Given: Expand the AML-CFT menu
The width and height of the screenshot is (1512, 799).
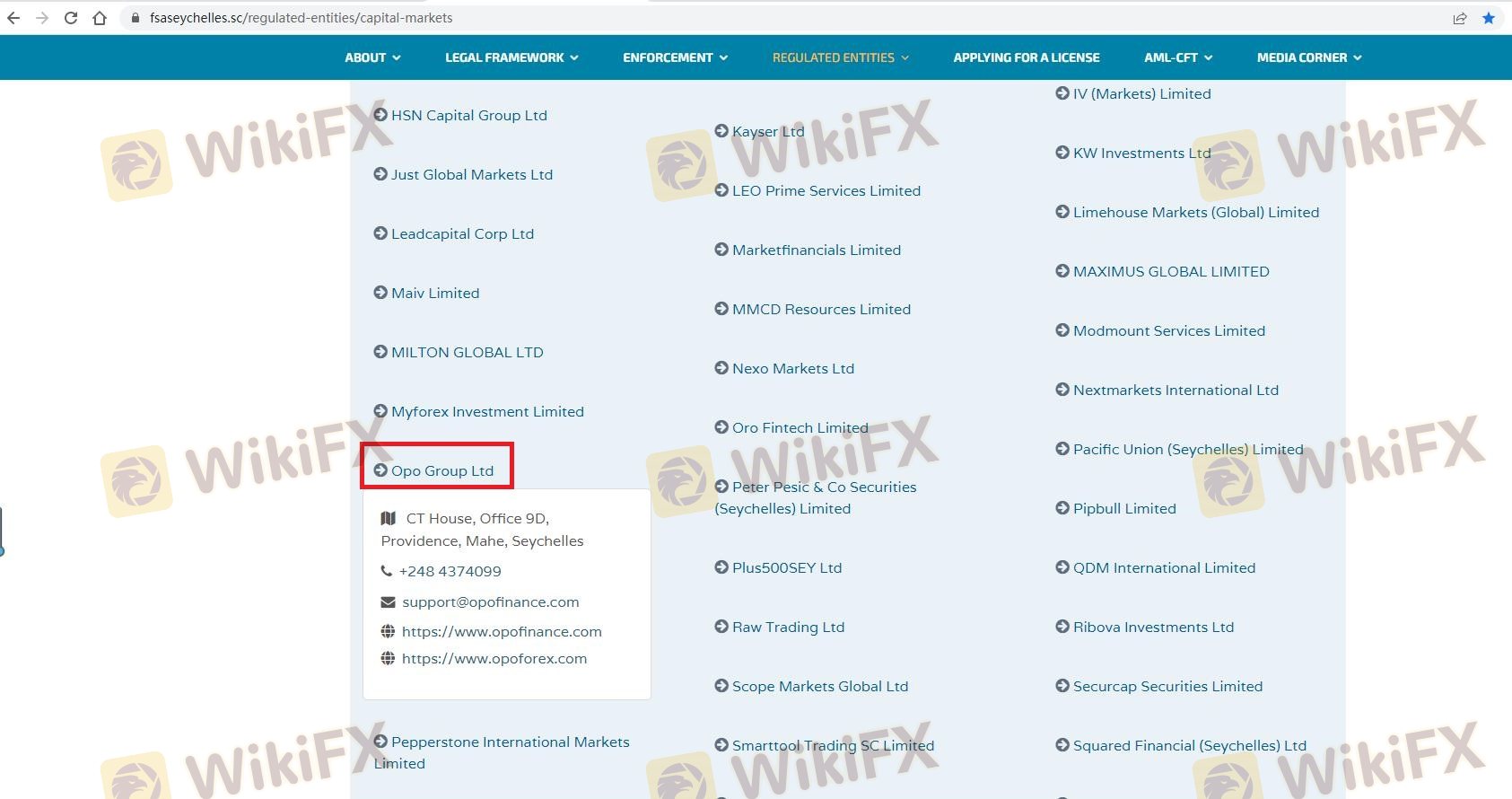Looking at the screenshot, I should click(1178, 57).
